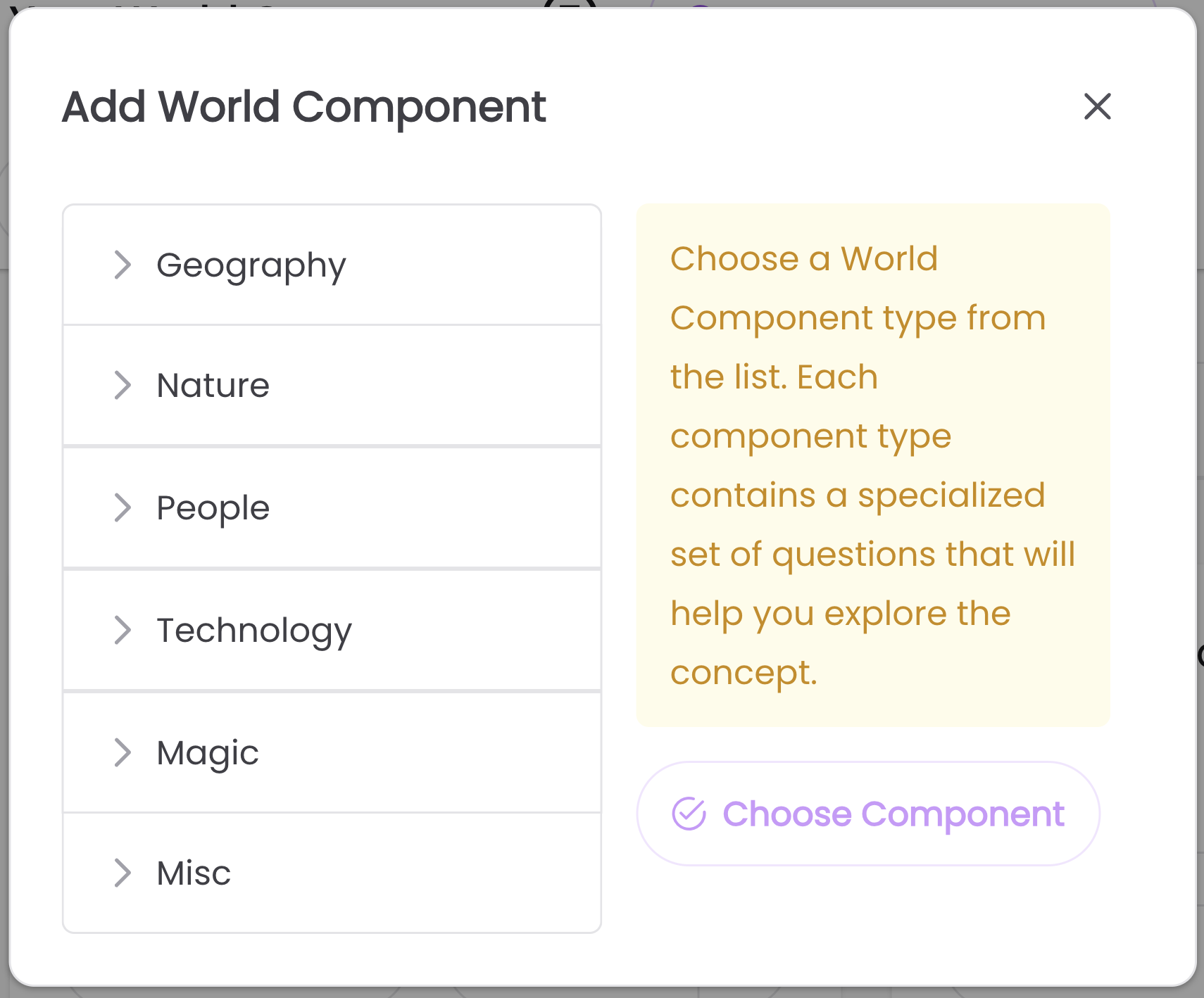
Task: Click the dimmed backdrop outside the dialog
Action: tap(1200, 493)
